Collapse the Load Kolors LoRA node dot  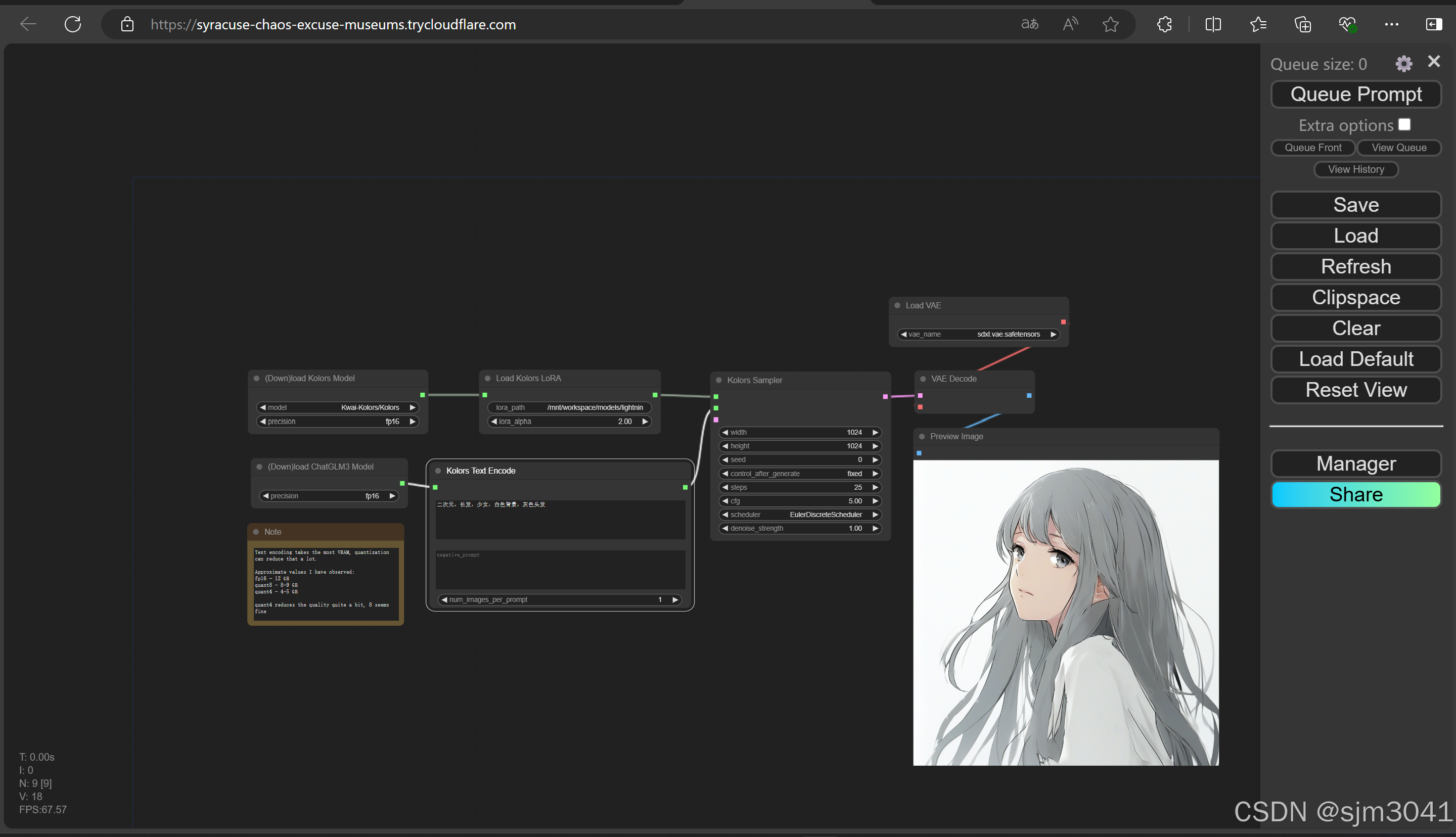(487, 378)
